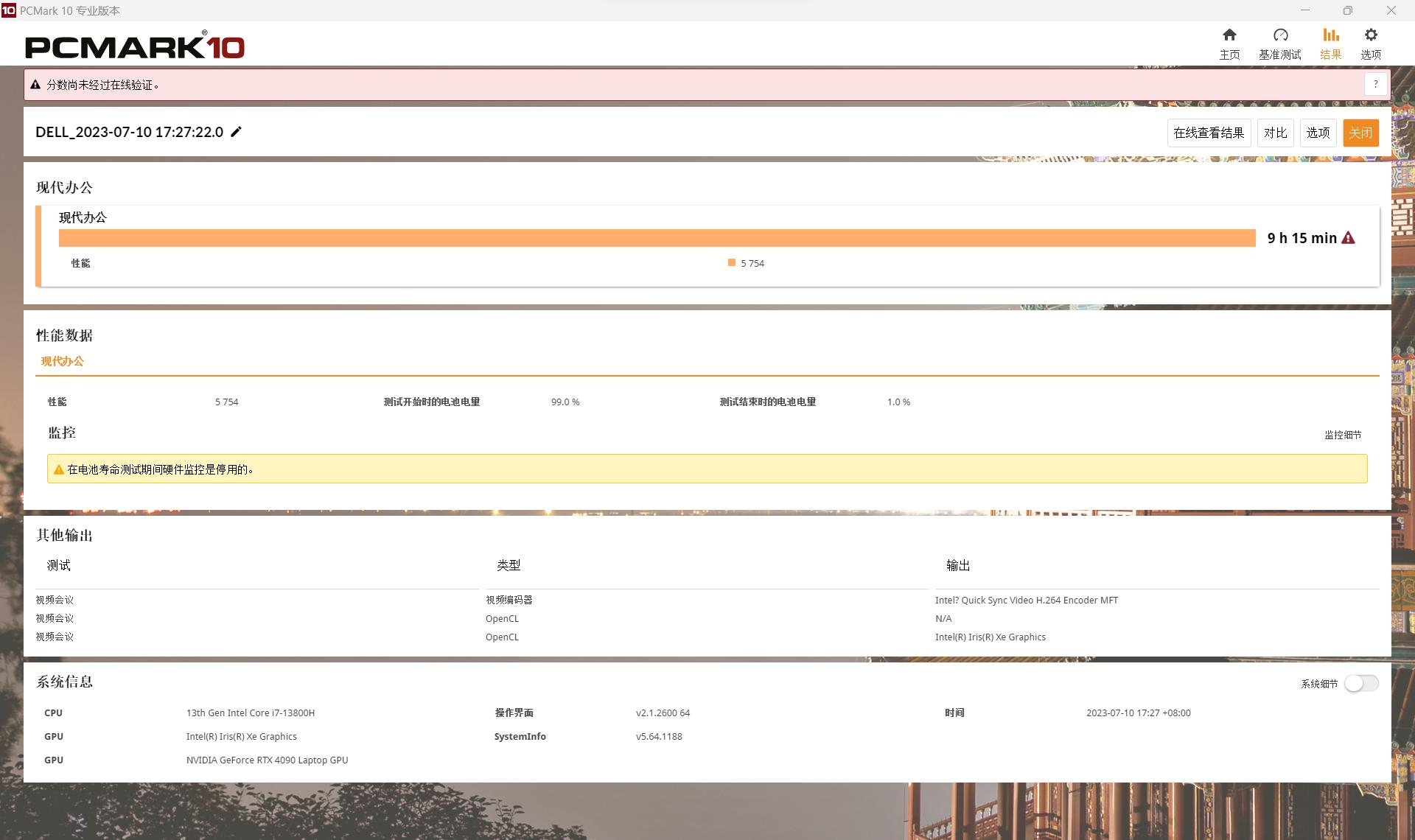Viewport: 1415px width, 840px height.
Task: Click the PCMark 10 logo
Action: 135,46
